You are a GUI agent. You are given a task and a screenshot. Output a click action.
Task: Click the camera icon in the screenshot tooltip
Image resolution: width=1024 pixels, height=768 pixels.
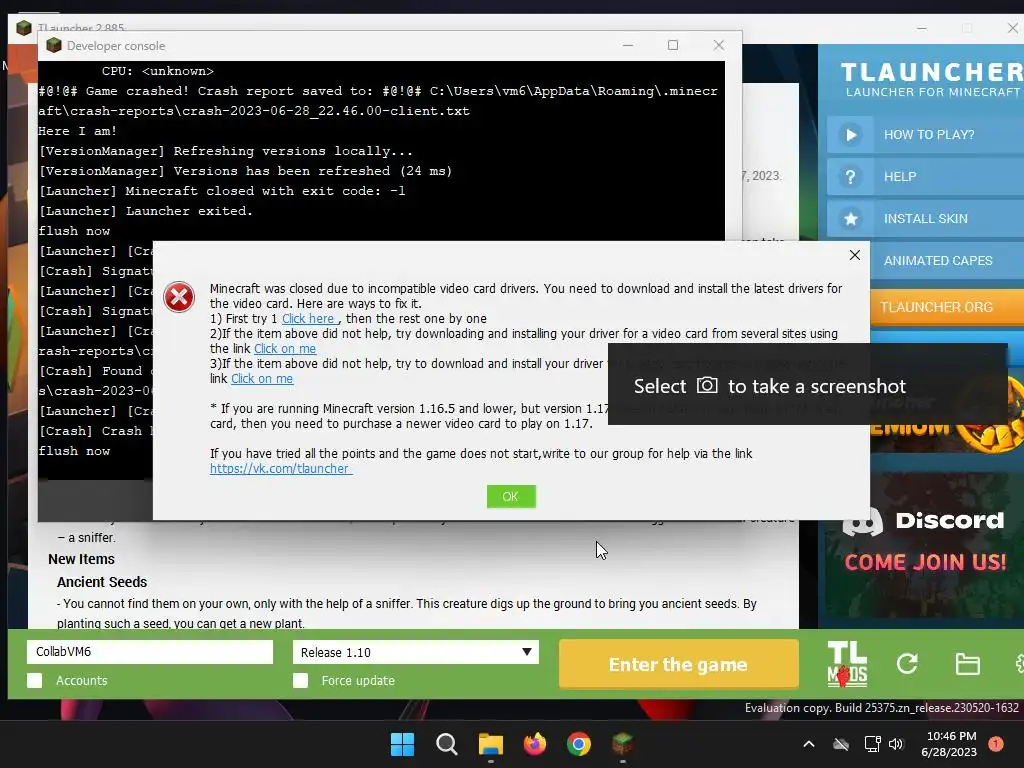707,385
